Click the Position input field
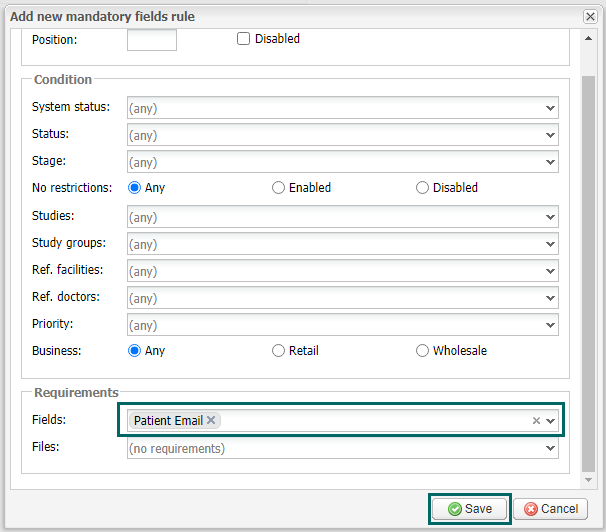Image resolution: width=606 pixels, height=532 pixels. pos(152,40)
